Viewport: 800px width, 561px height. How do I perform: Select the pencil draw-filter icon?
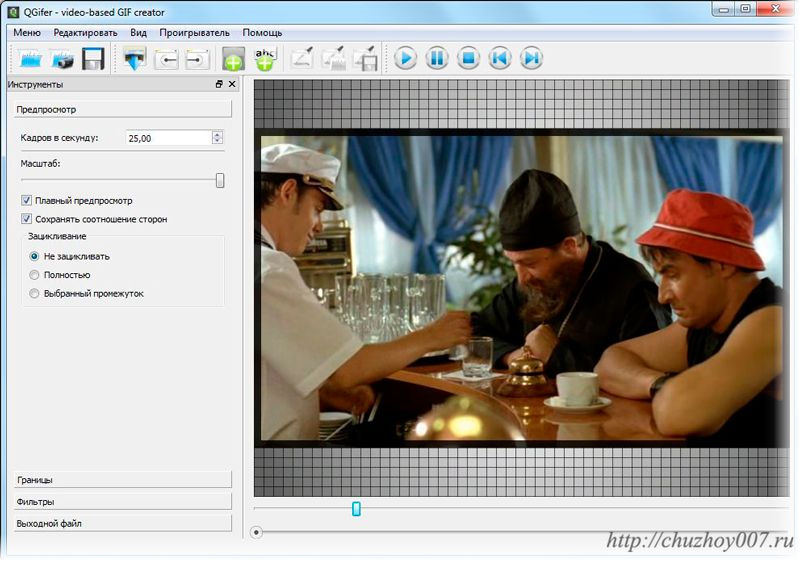(x=302, y=58)
